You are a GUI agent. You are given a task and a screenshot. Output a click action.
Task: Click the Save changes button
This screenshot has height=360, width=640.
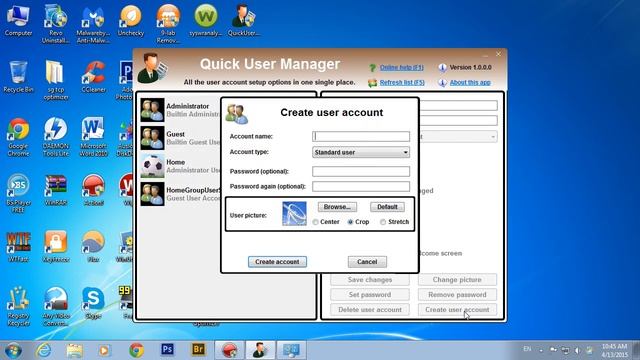click(370, 280)
